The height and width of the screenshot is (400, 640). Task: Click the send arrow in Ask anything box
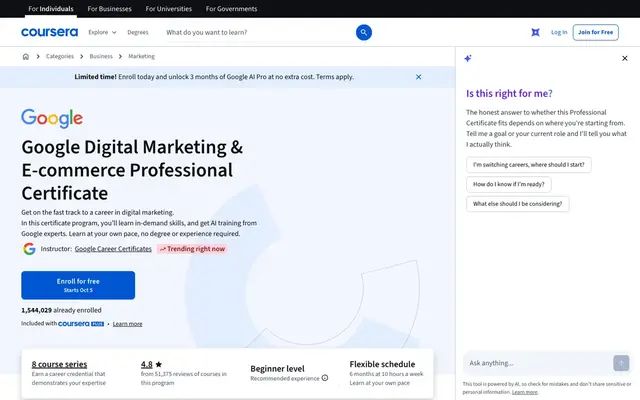click(621, 363)
